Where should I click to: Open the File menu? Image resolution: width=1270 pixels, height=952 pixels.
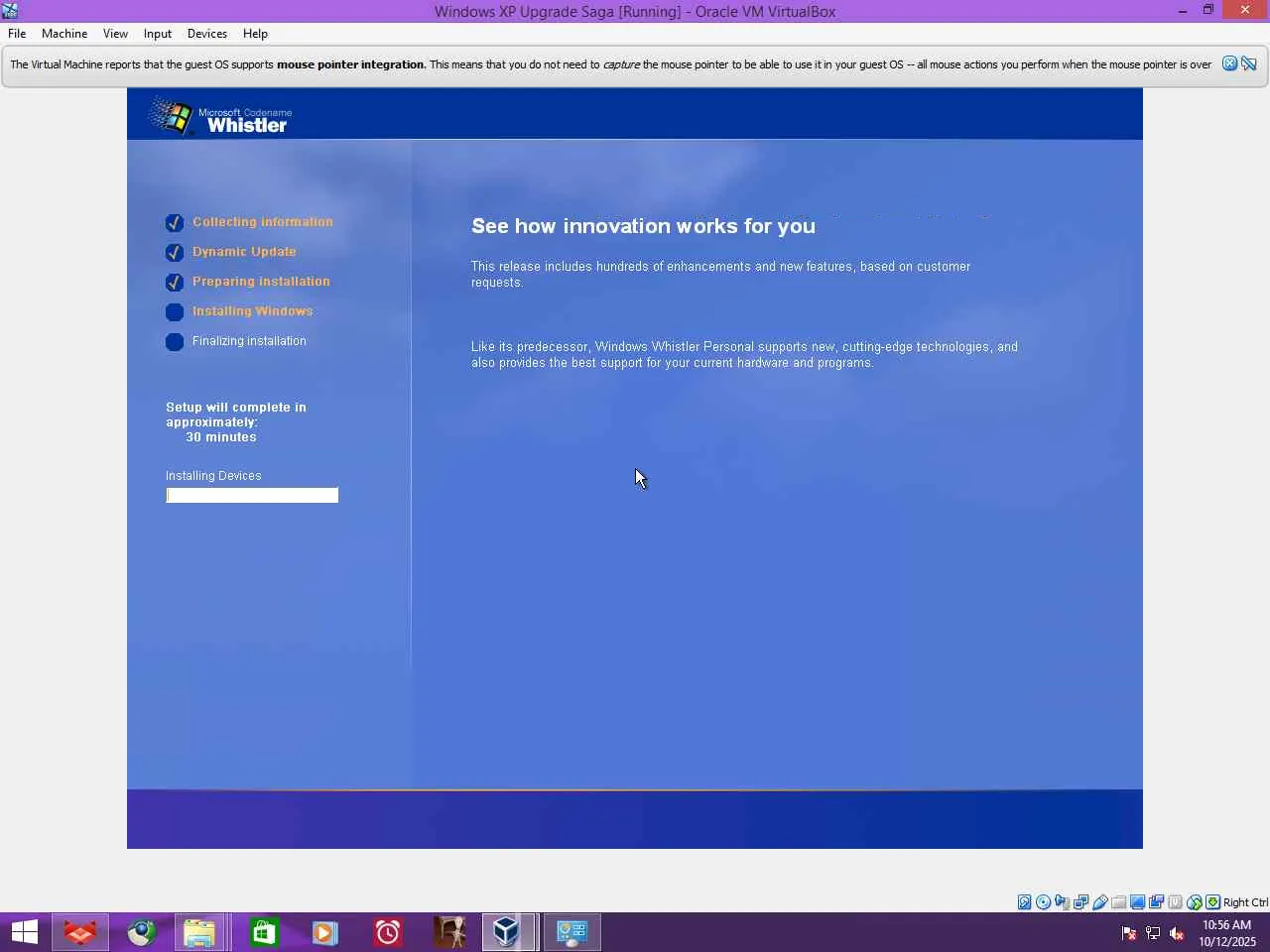17,34
